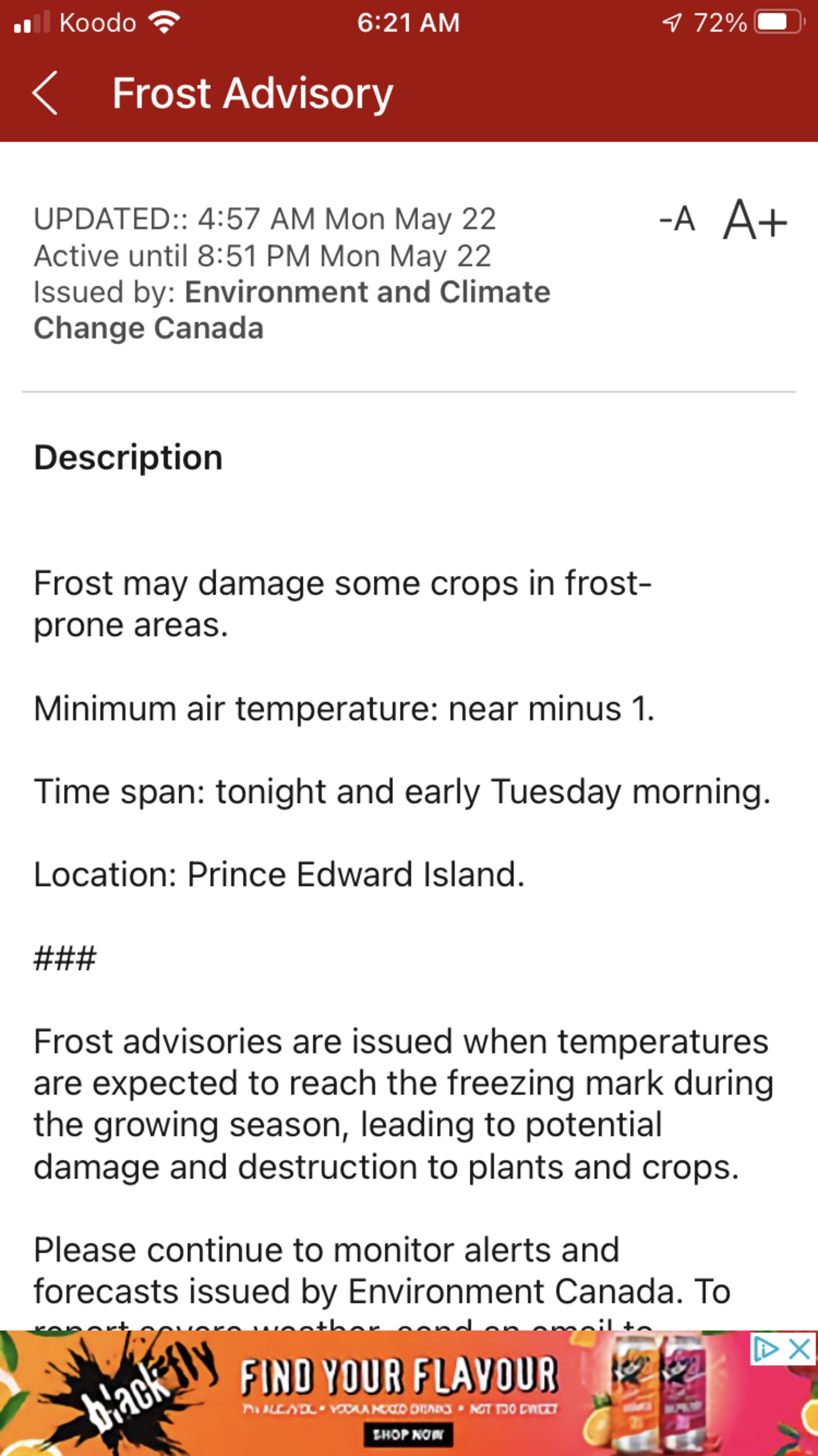Tap the location arrow status icon
The width and height of the screenshot is (818, 1456).
[x=672, y=23]
